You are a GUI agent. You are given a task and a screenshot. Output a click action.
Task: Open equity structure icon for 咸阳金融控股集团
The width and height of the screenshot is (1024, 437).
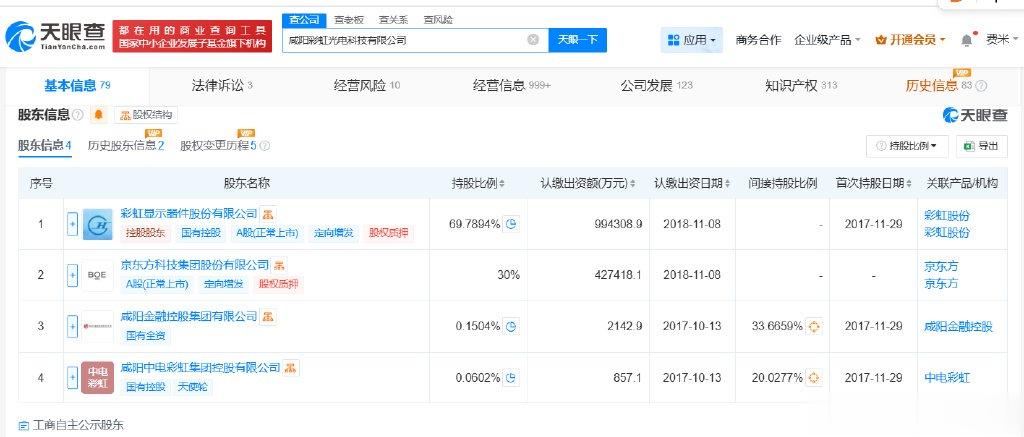(268, 317)
